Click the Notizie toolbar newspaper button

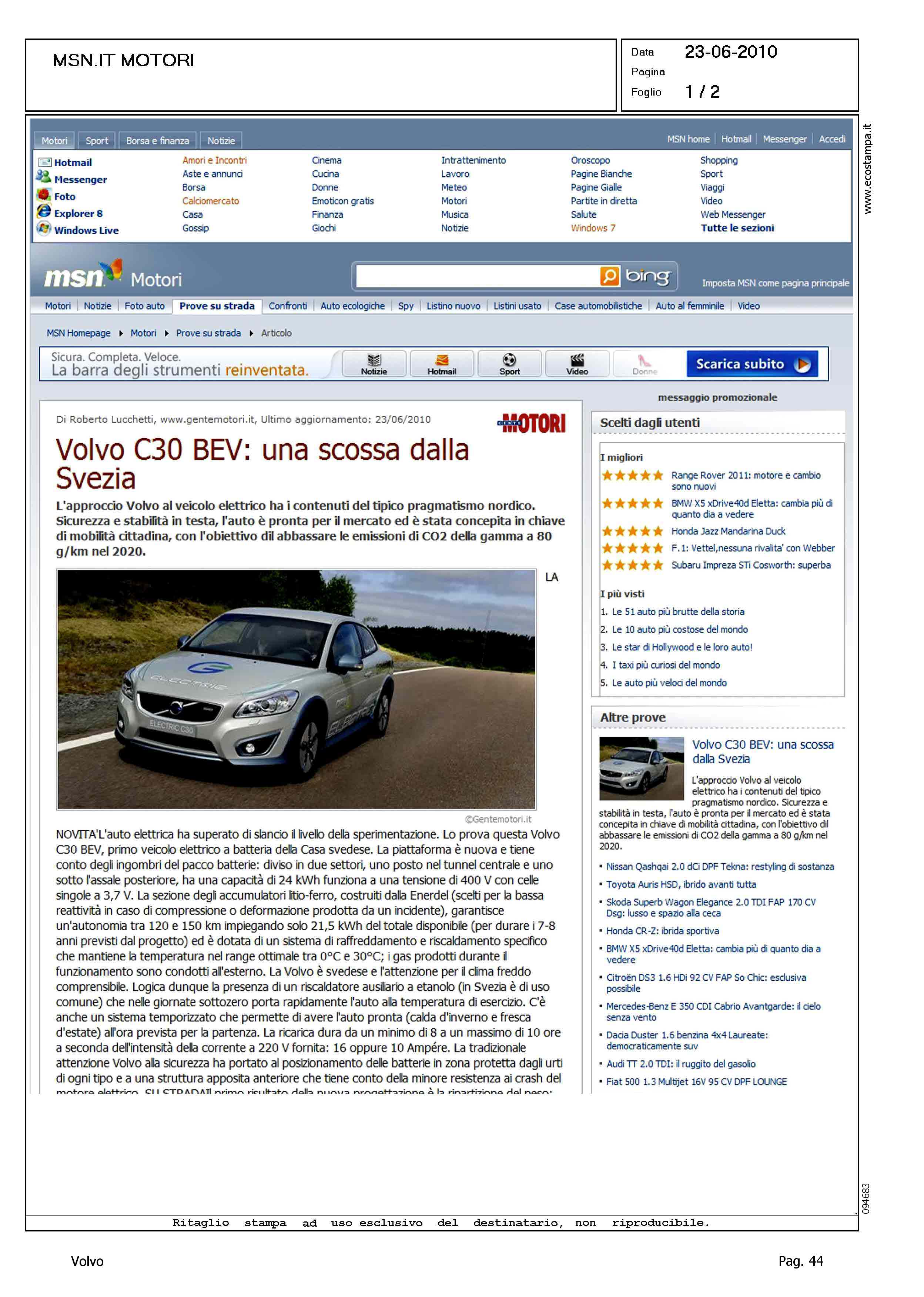click(374, 364)
